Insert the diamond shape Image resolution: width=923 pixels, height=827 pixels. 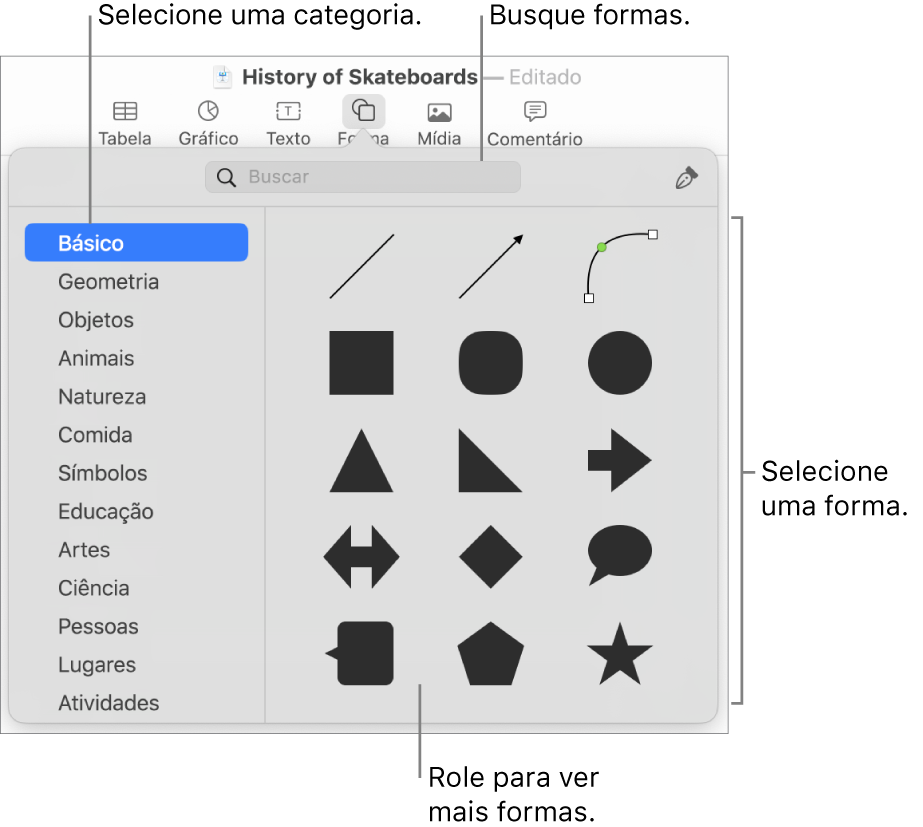pyautogui.click(x=491, y=557)
